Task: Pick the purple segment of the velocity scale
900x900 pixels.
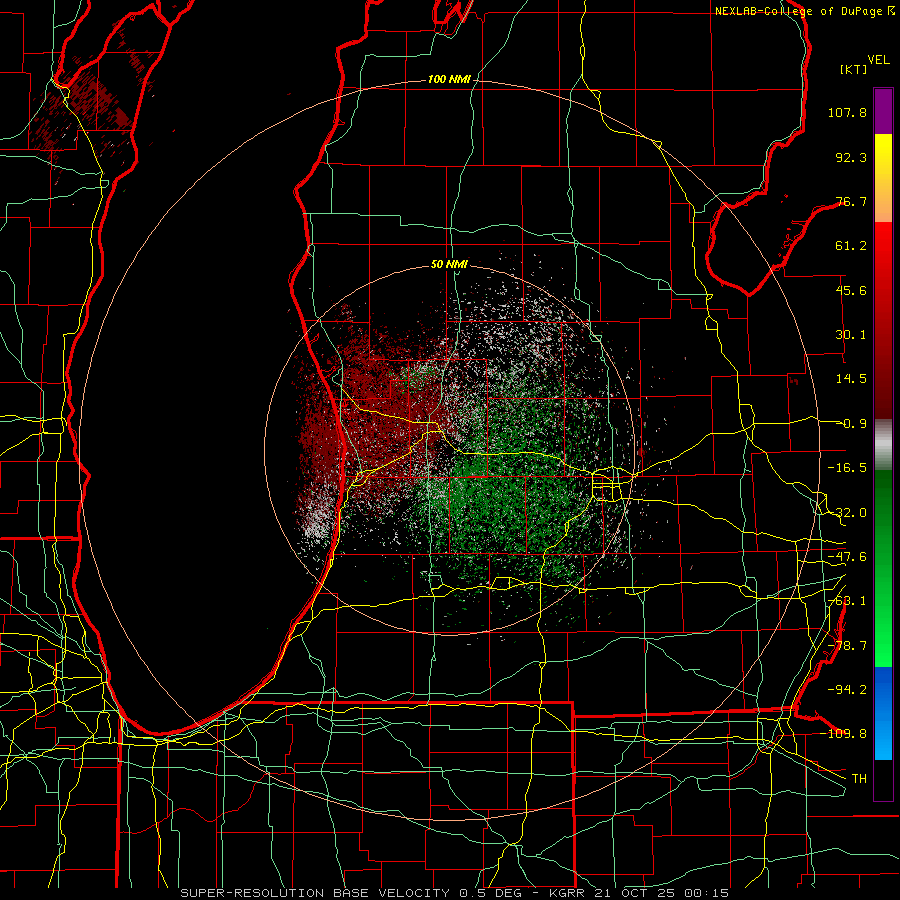Action: click(x=883, y=111)
